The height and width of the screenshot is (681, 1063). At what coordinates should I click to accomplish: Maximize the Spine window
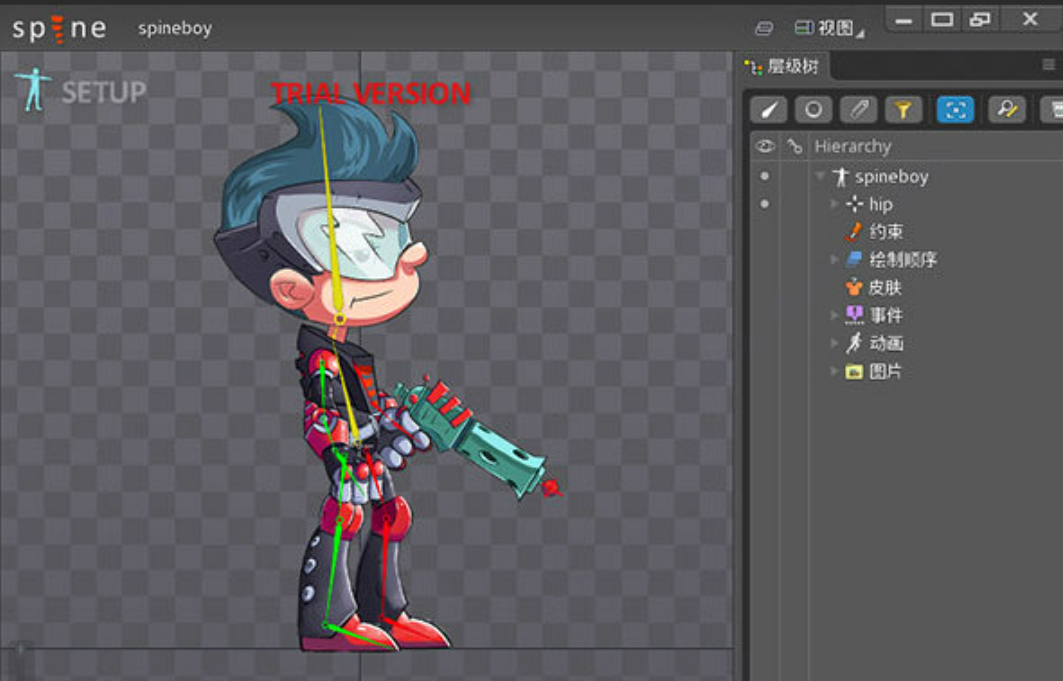tap(942, 20)
